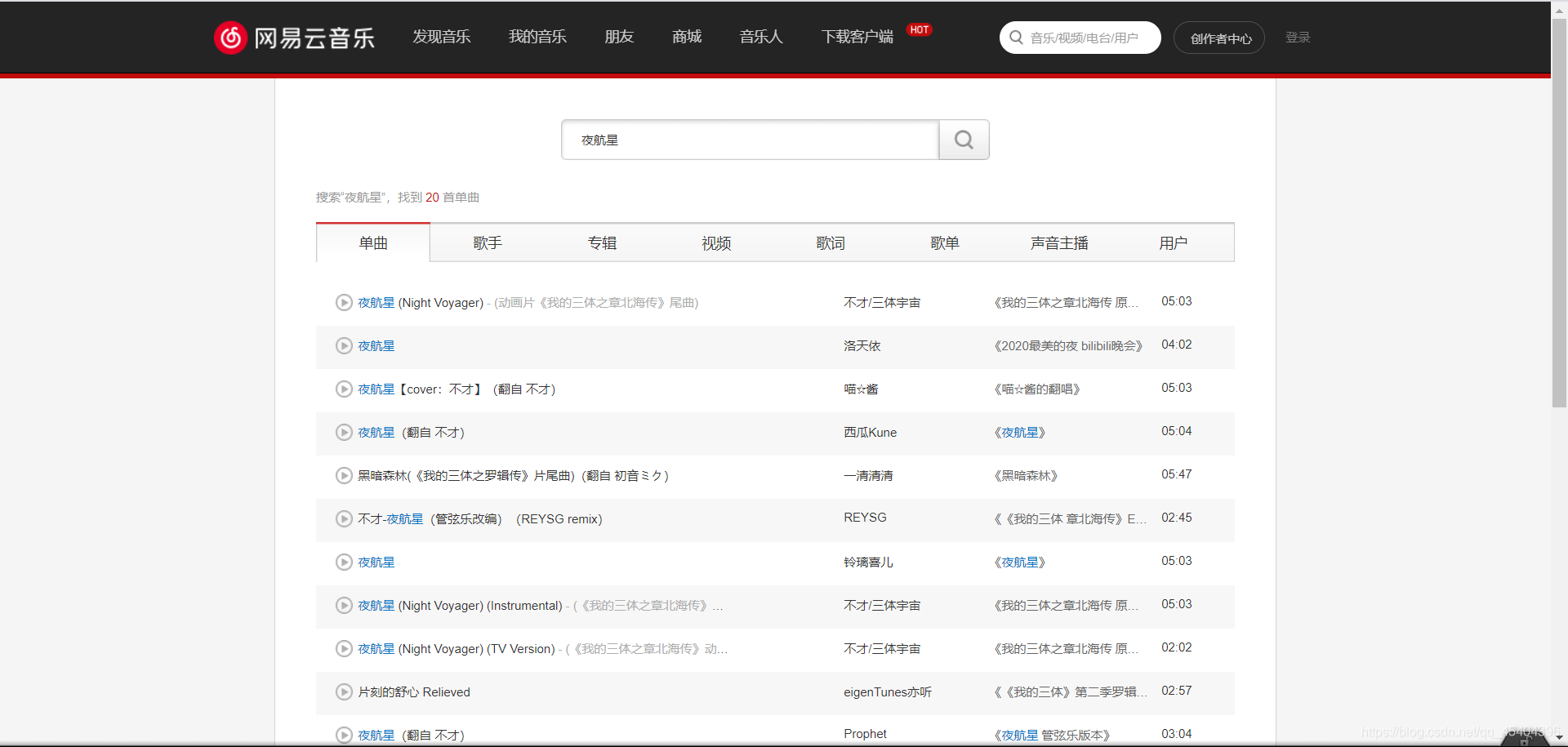1568x747 pixels.
Task: Open 朋友 in the top navigation
Action: [x=619, y=37]
